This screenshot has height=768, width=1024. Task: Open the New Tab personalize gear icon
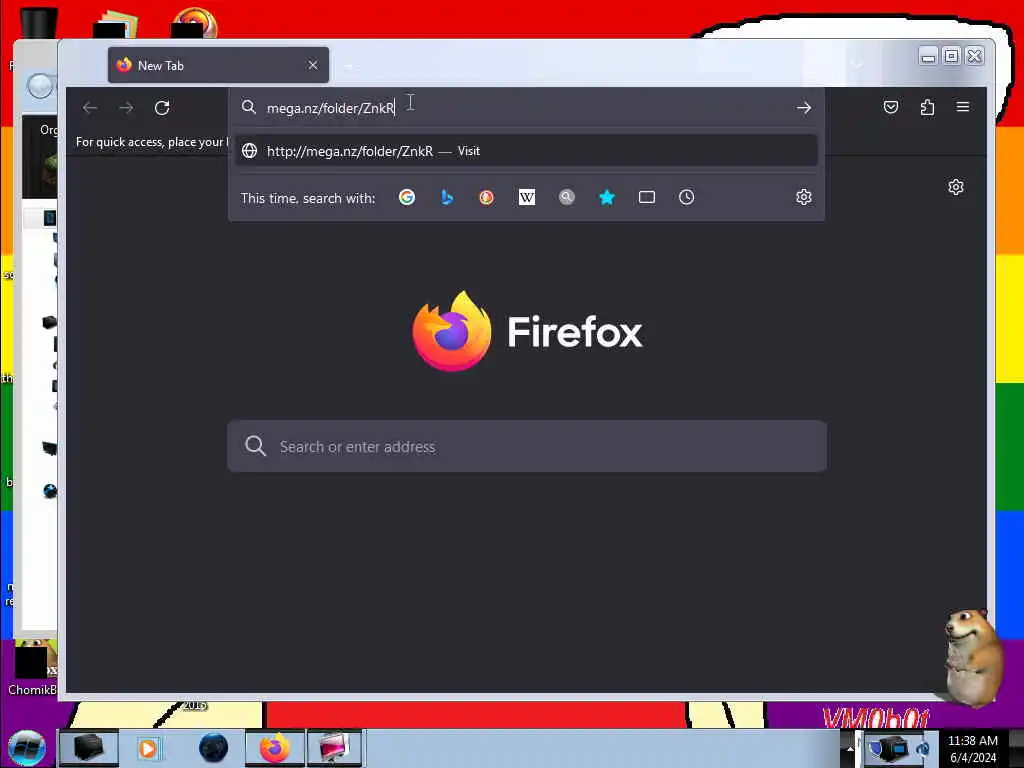pyautogui.click(x=955, y=187)
